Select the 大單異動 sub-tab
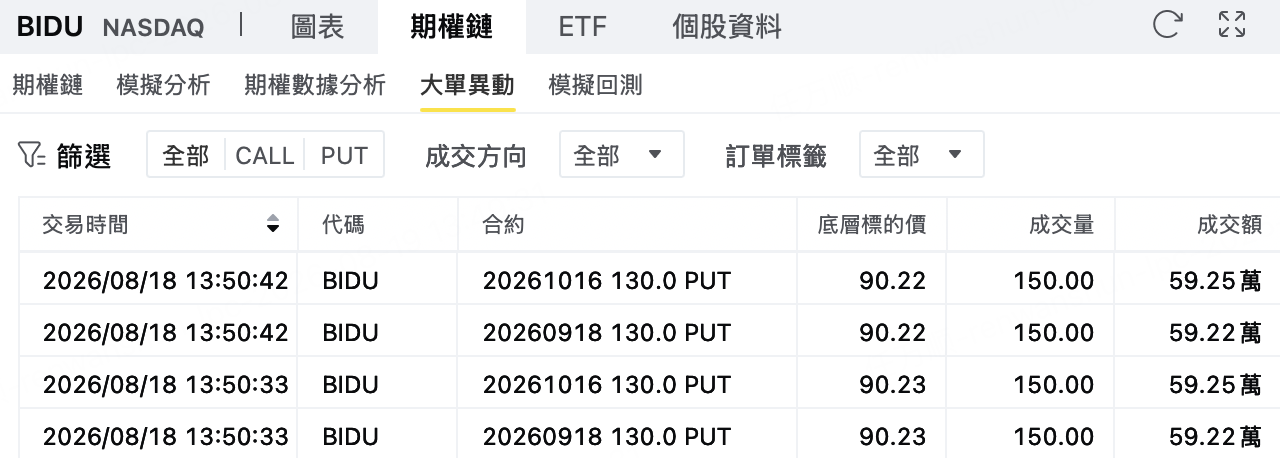This screenshot has height=458, width=1280. point(467,85)
